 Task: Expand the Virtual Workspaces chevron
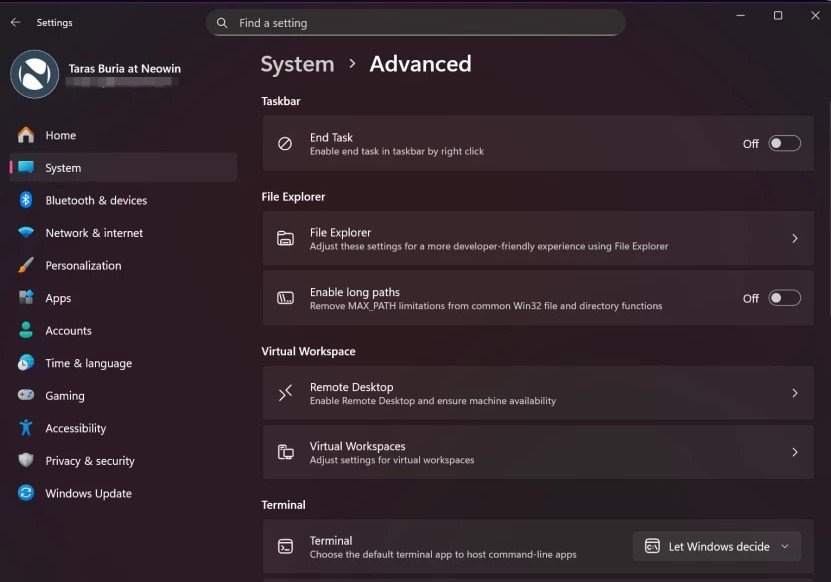pos(794,452)
